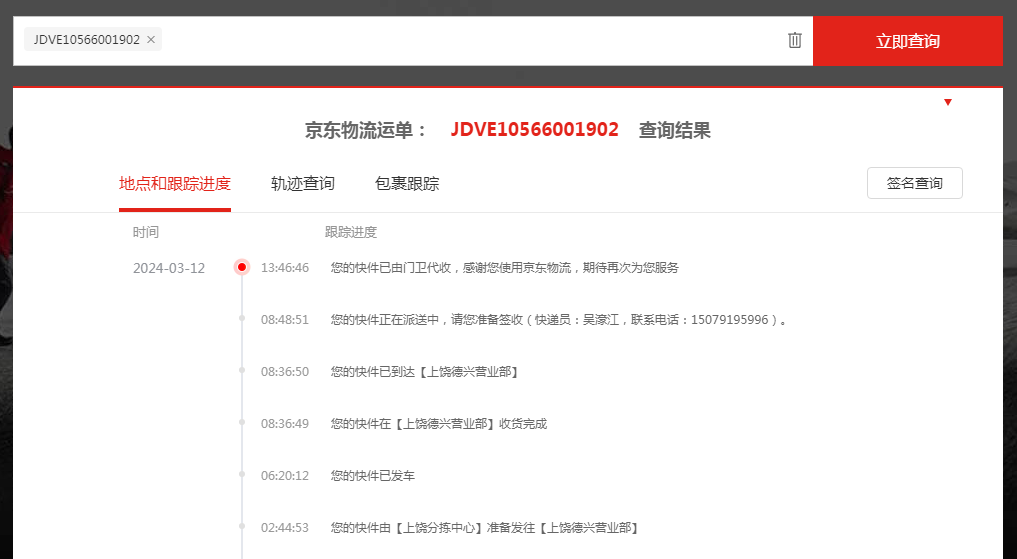
Task: Click the red timeline dot at 13:46:46
Action: [242, 267]
